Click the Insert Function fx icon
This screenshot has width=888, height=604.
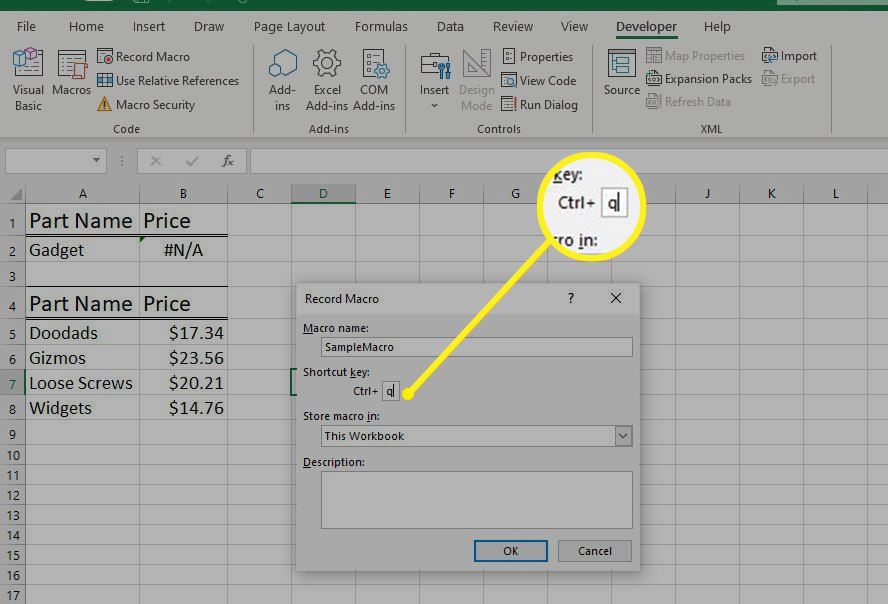click(x=228, y=161)
